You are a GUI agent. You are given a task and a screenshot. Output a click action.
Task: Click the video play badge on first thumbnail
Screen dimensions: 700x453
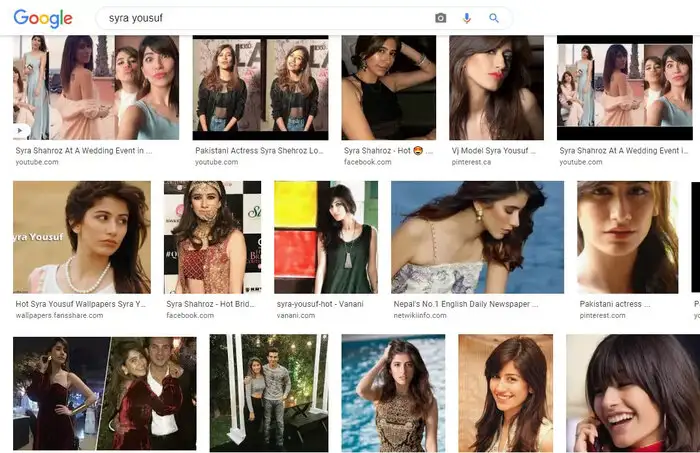[19, 130]
